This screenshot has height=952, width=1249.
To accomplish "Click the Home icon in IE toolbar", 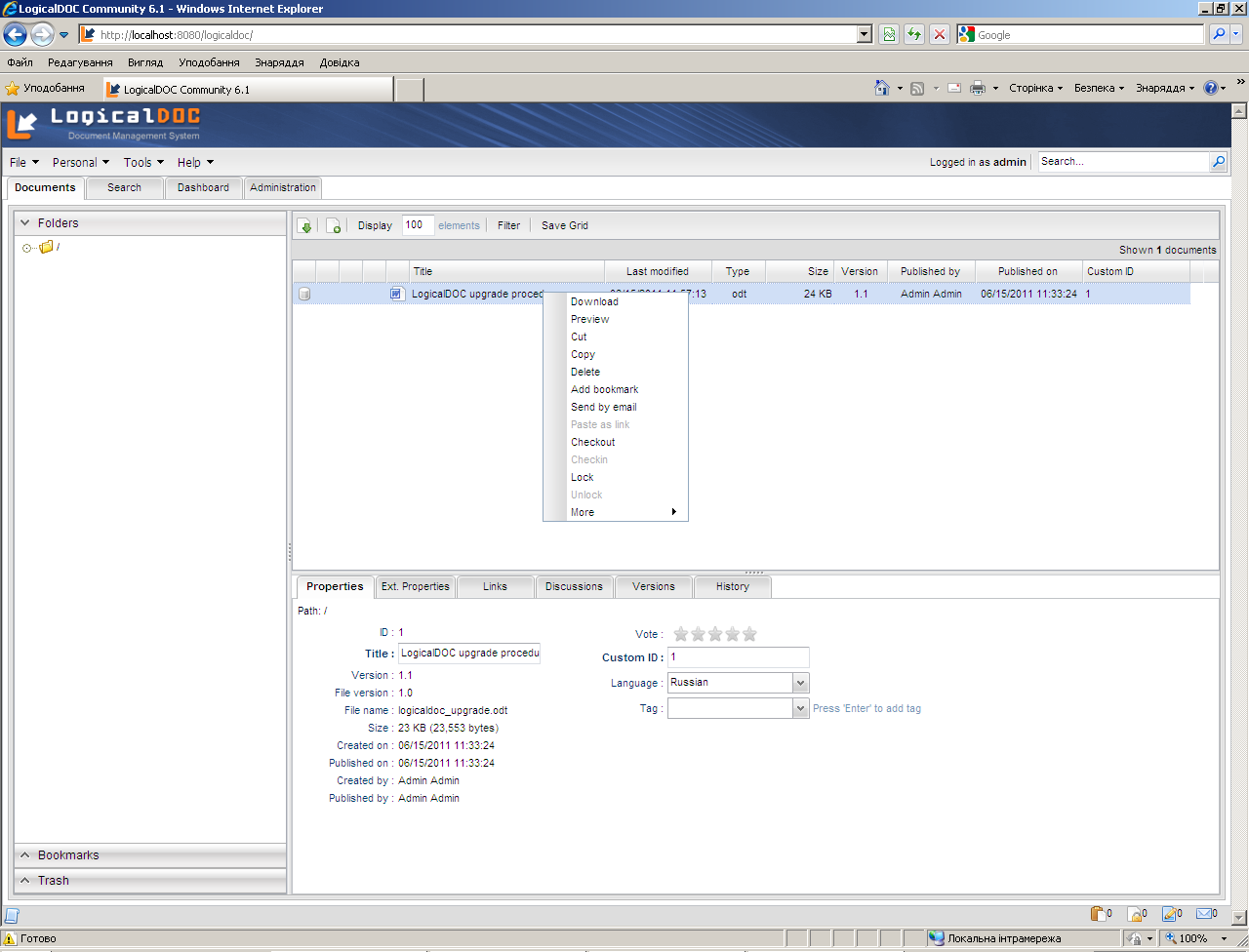I will tap(882, 88).
